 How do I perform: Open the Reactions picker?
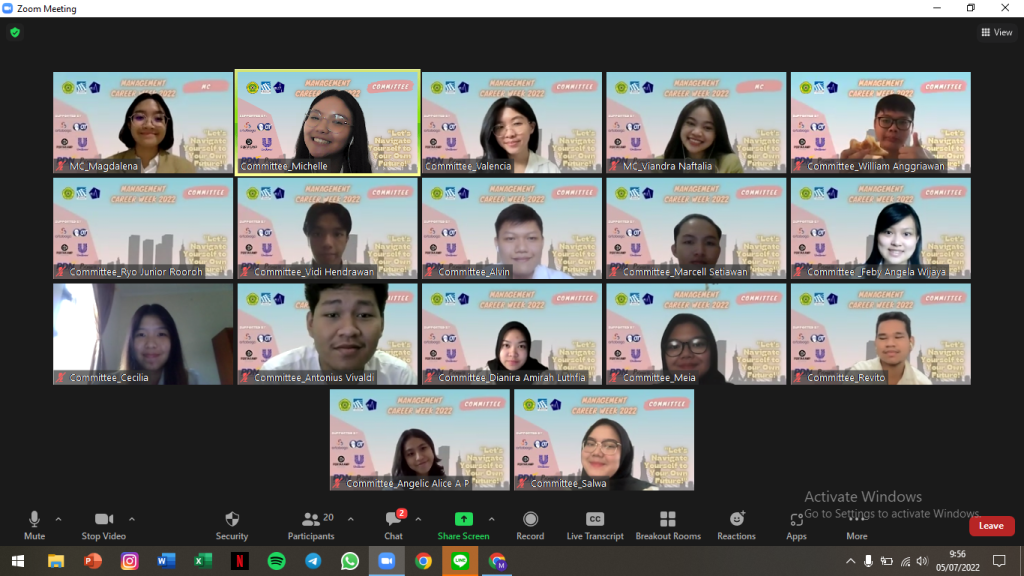click(736, 524)
